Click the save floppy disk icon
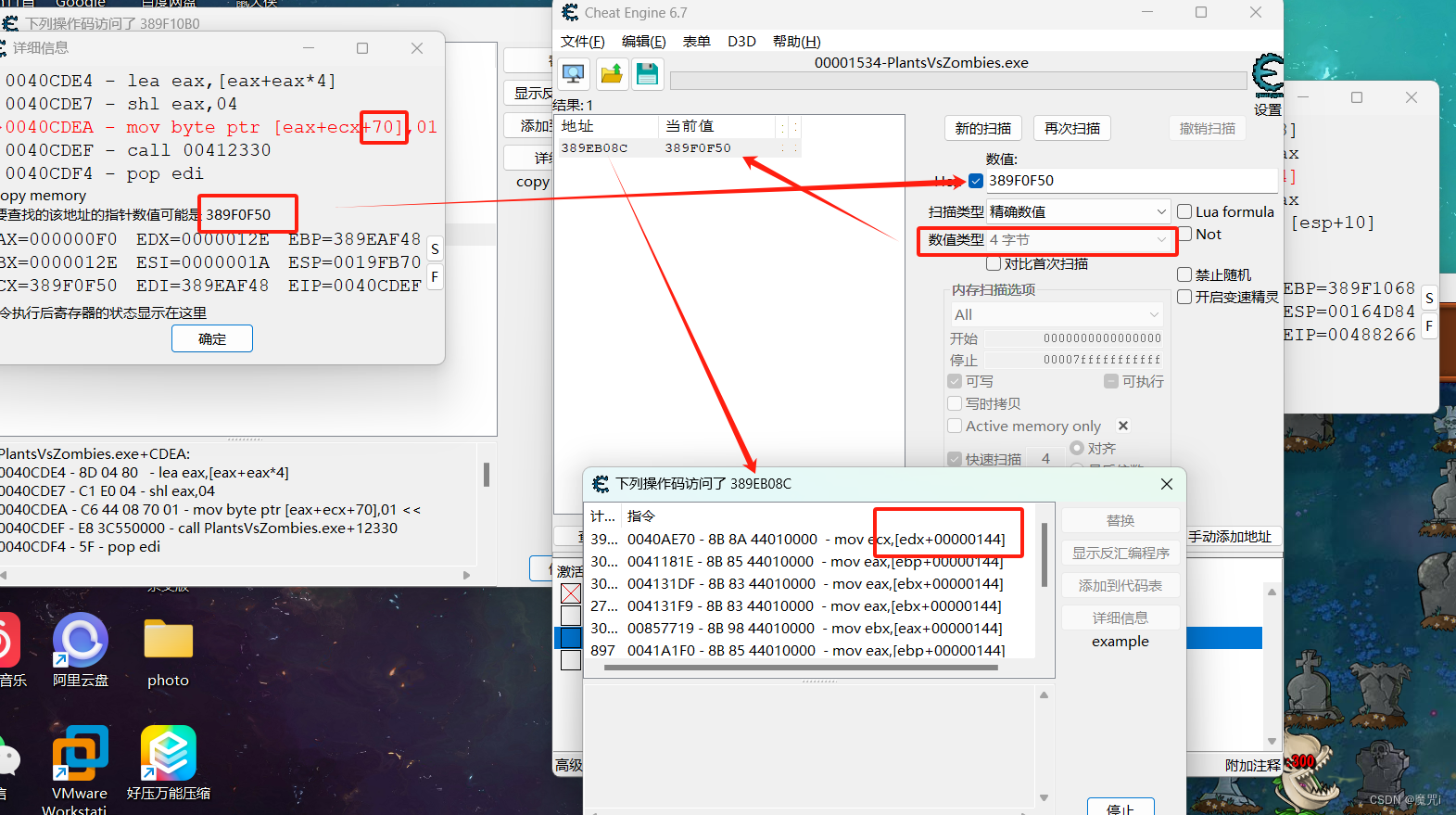1456x815 pixels. 647,74
